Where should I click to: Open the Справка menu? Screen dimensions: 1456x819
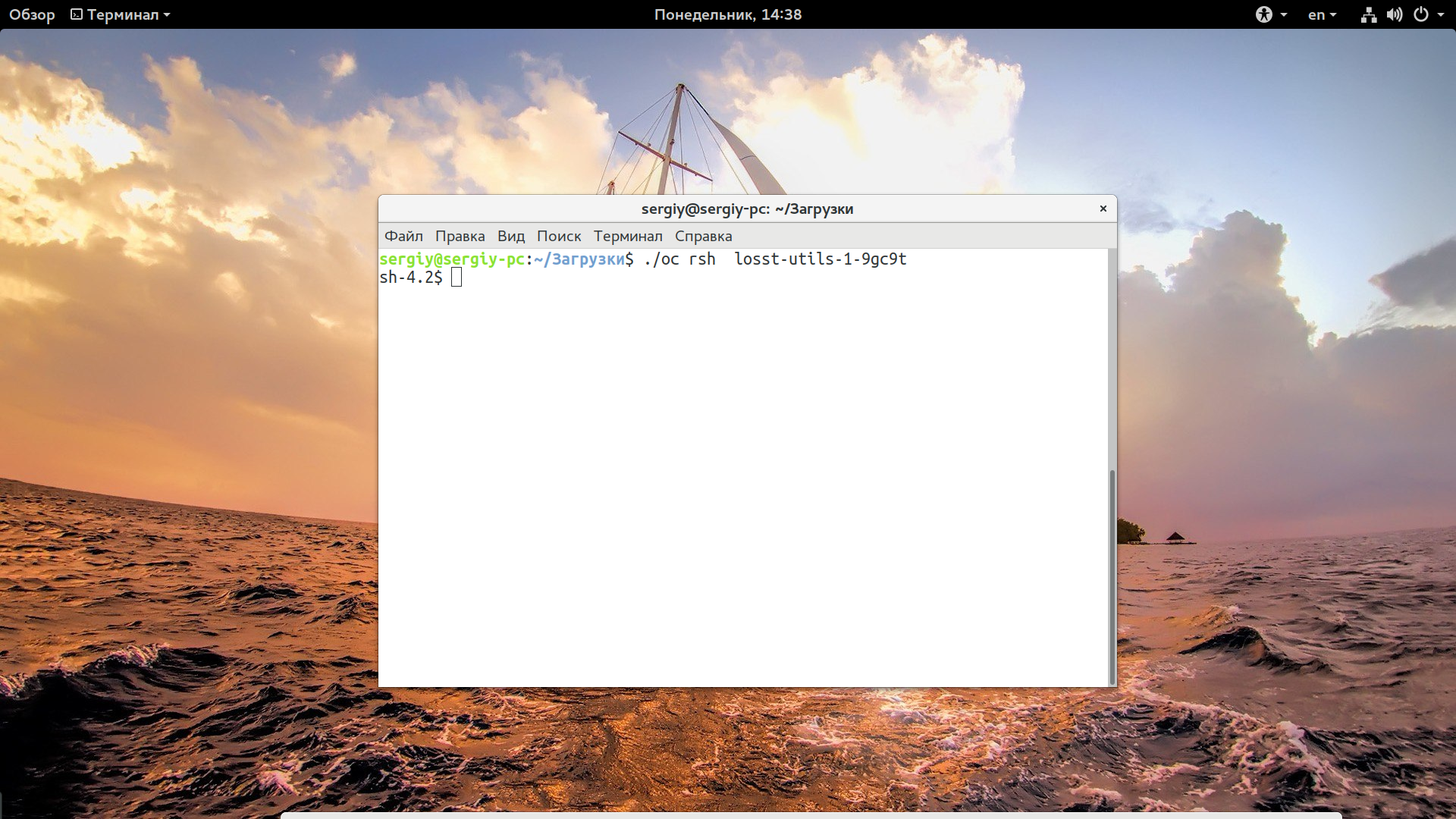[x=703, y=236]
